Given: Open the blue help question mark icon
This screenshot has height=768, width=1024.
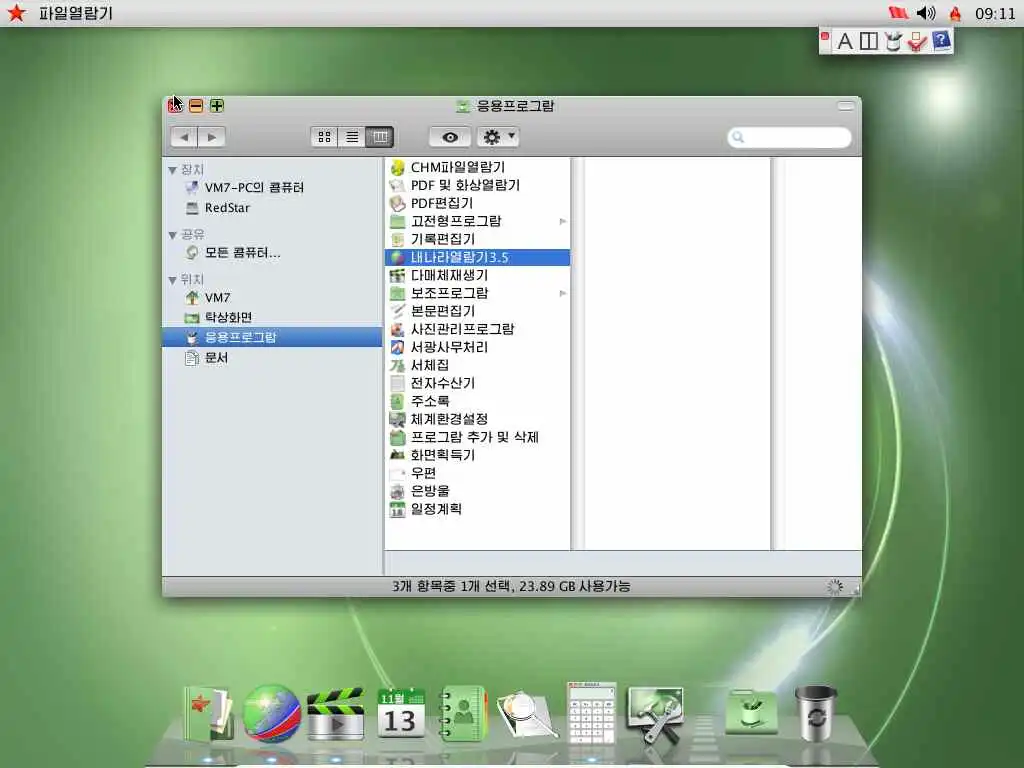Looking at the screenshot, I should point(941,41).
